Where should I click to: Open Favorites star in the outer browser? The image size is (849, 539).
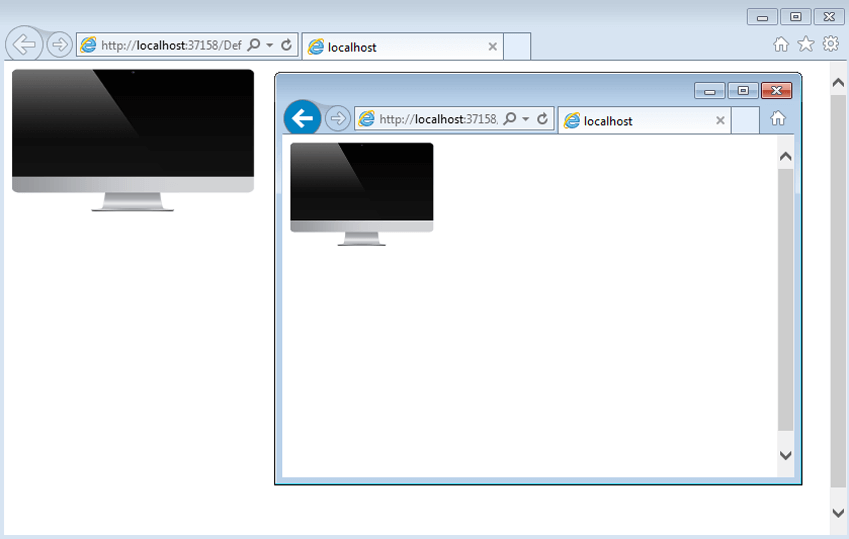pyautogui.click(x=805, y=44)
